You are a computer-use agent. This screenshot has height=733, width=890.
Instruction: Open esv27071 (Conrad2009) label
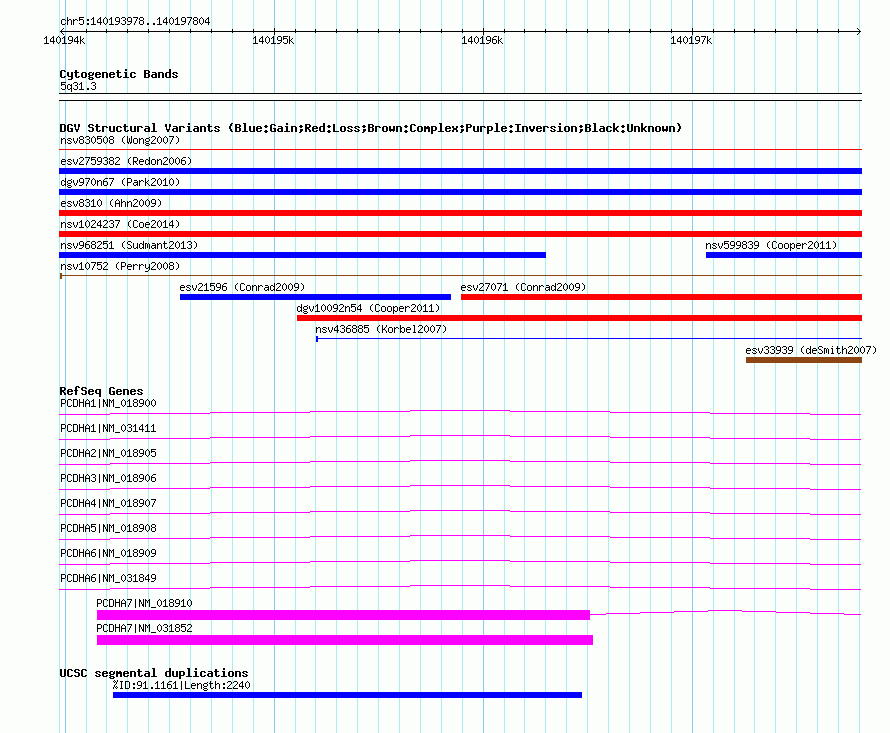tap(523, 287)
